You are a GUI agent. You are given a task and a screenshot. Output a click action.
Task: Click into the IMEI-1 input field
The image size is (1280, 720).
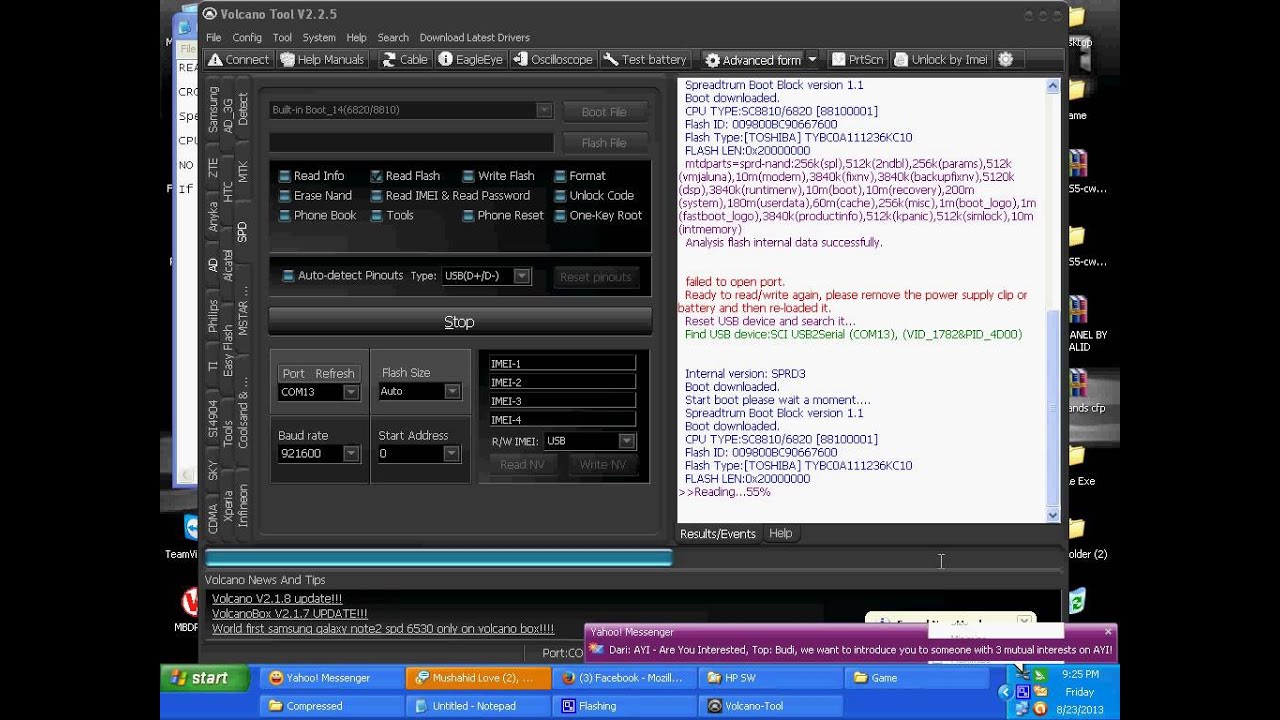point(562,363)
